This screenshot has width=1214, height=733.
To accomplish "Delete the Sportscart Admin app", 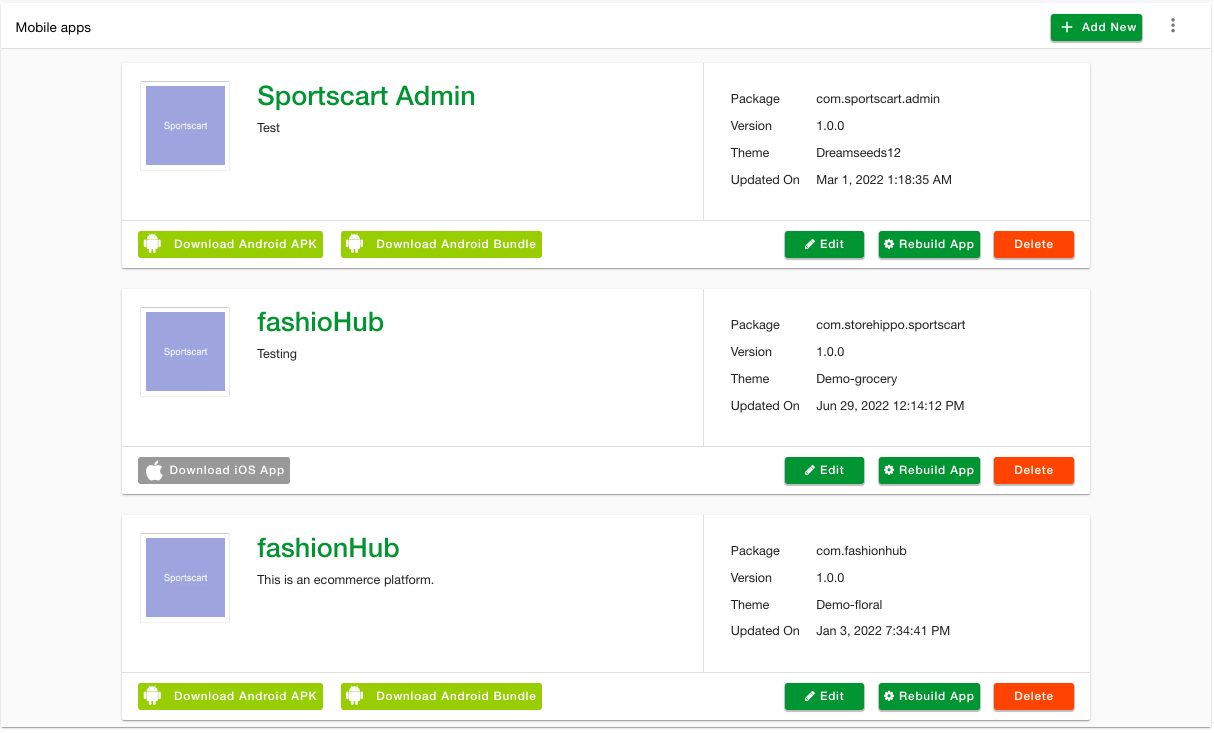I will coord(1033,244).
